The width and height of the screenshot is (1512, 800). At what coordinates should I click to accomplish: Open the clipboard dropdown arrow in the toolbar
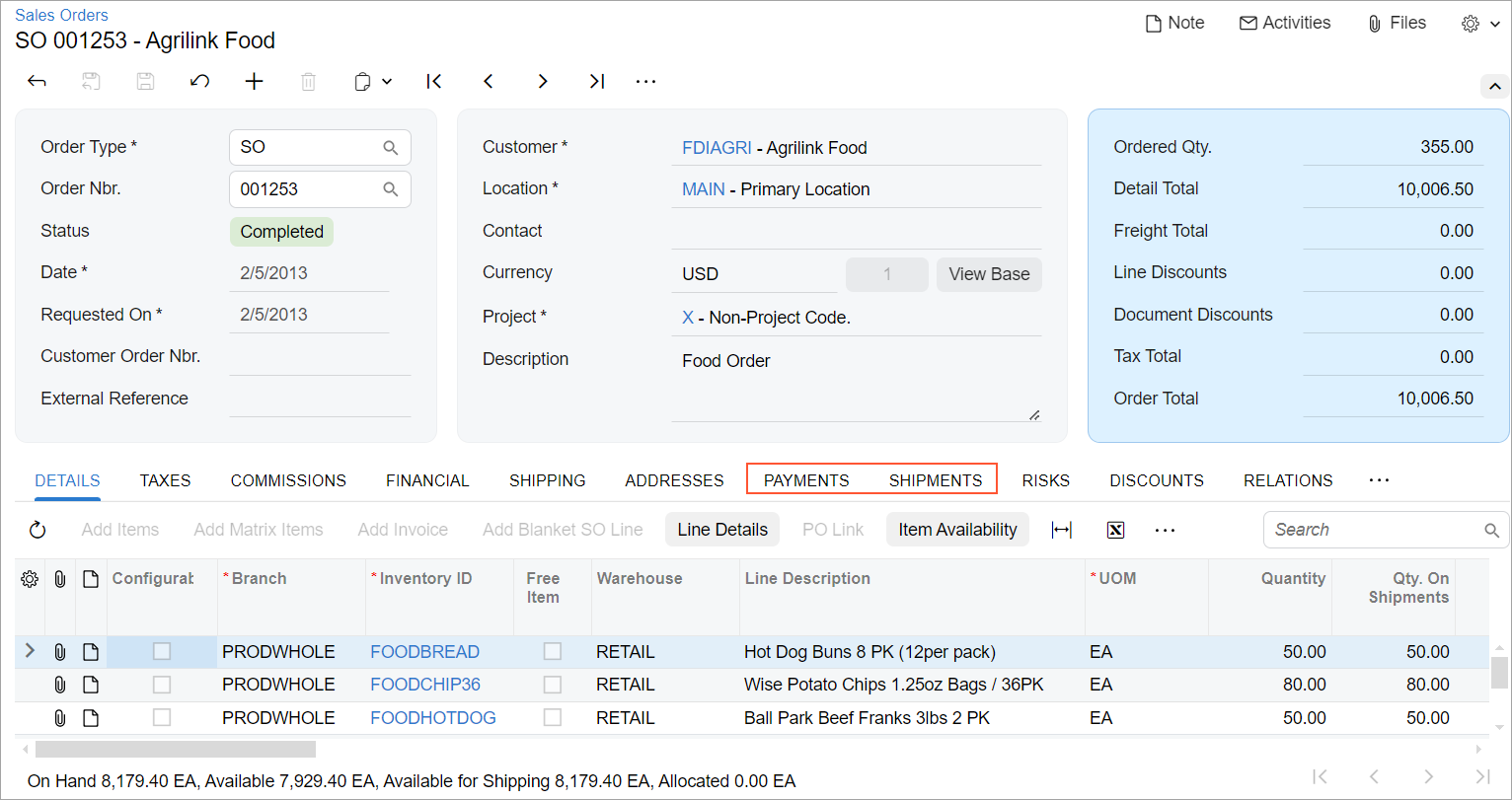point(386,82)
